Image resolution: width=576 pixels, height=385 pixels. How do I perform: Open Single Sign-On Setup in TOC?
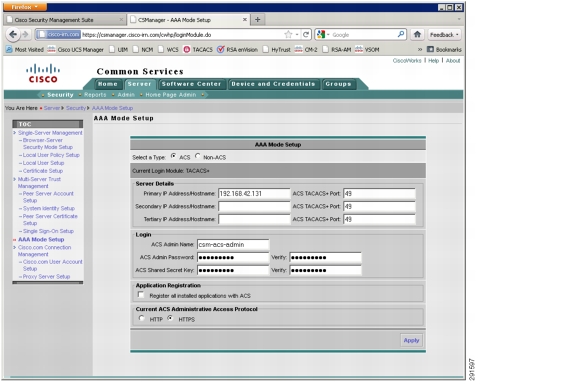point(48,231)
